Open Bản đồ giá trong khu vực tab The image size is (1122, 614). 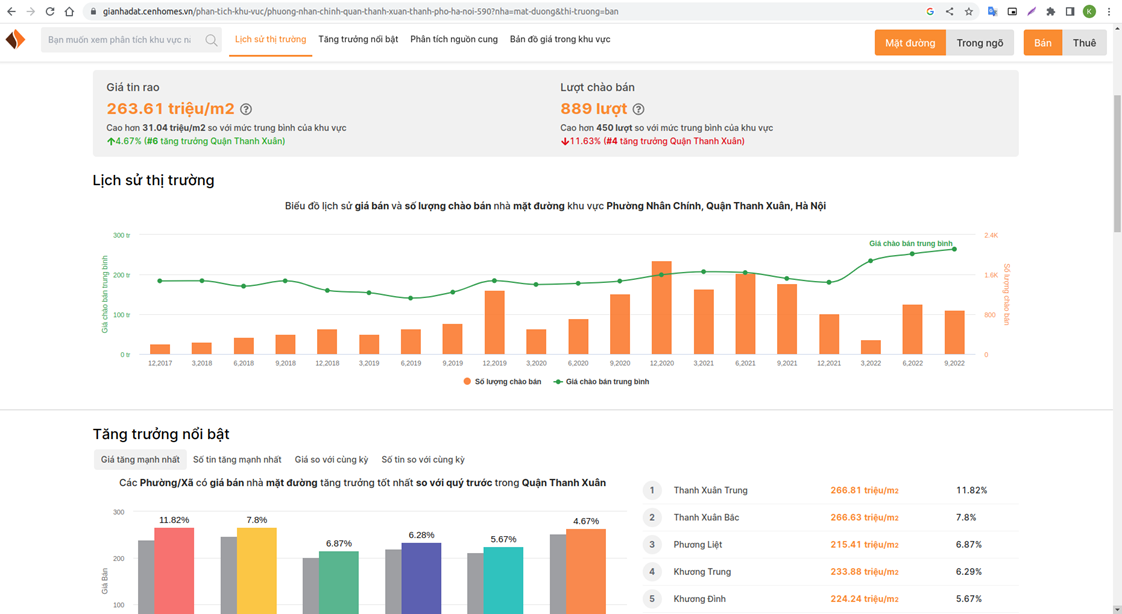[x=560, y=40]
